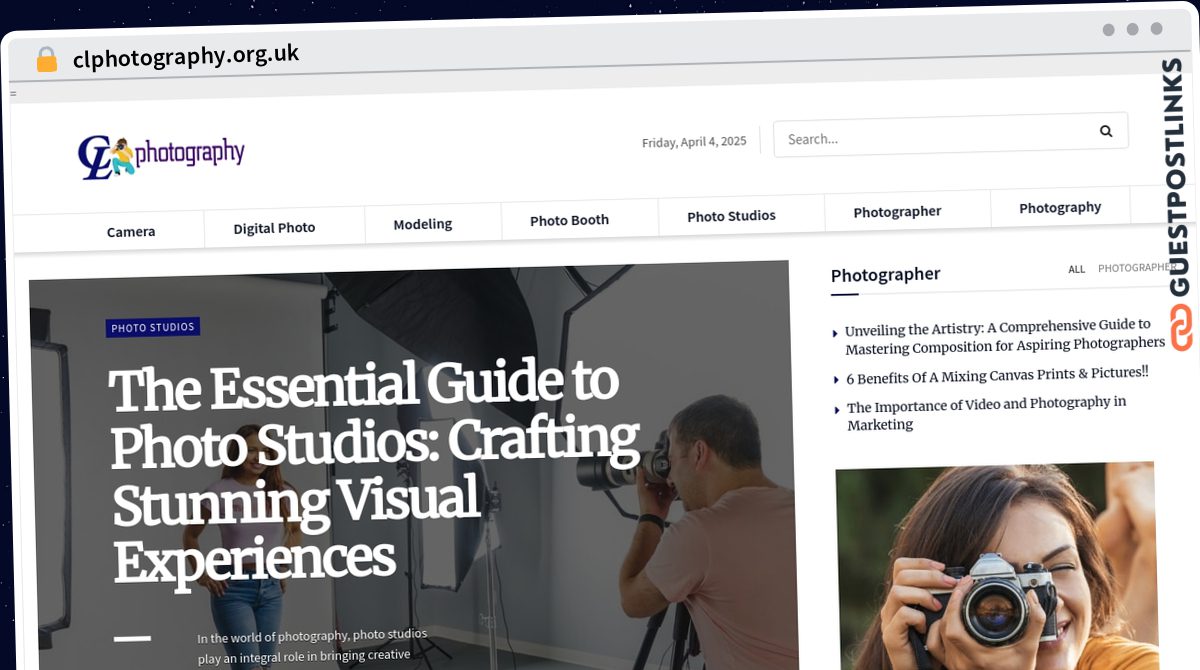Click the Friday, April 4, 2025 date text

tap(694, 142)
